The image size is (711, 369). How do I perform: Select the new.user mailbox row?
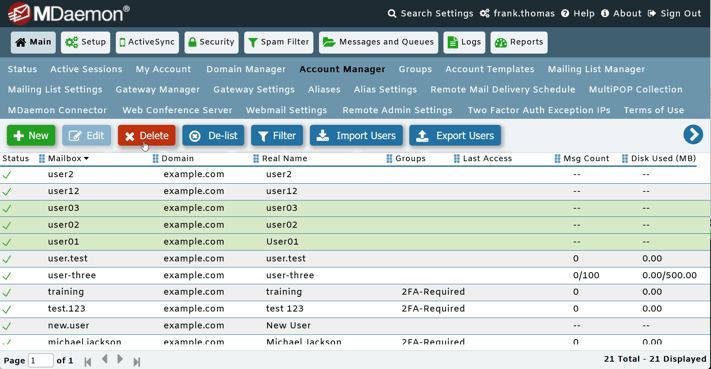tap(355, 325)
